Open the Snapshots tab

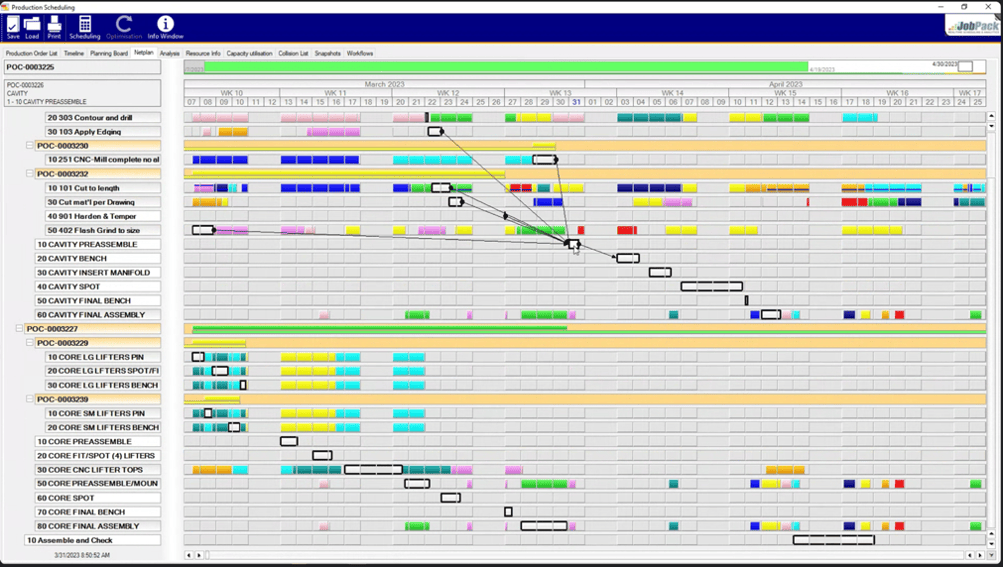[328, 53]
